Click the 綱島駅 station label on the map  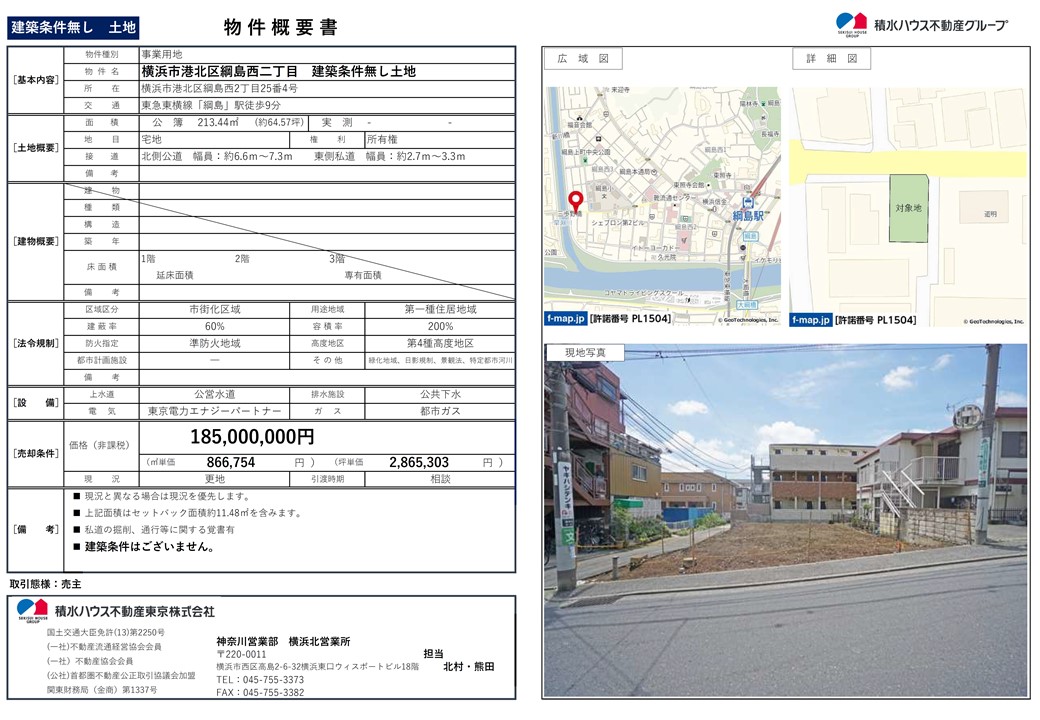coord(747,216)
